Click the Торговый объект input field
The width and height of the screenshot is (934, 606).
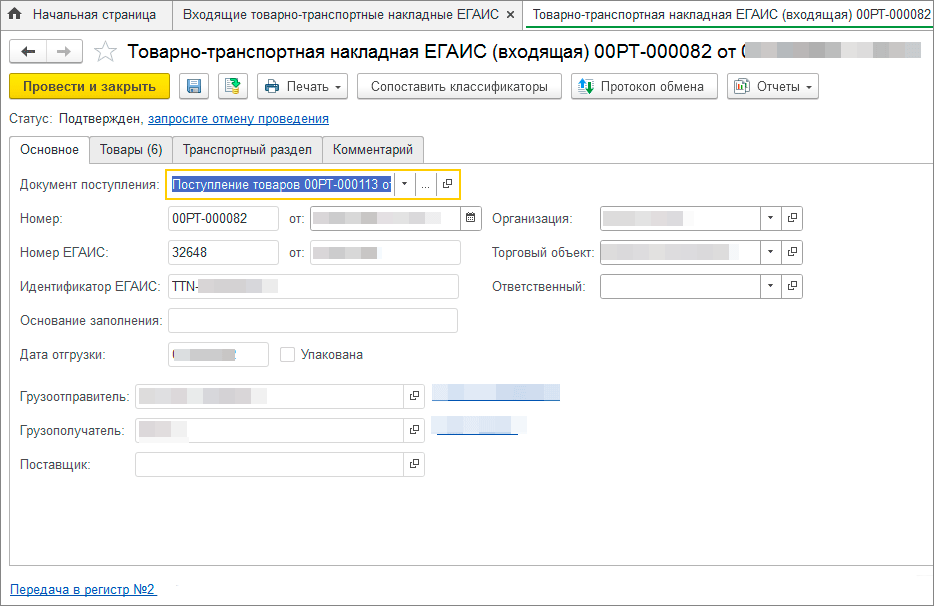pyautogui.click(x=680, y=252)
